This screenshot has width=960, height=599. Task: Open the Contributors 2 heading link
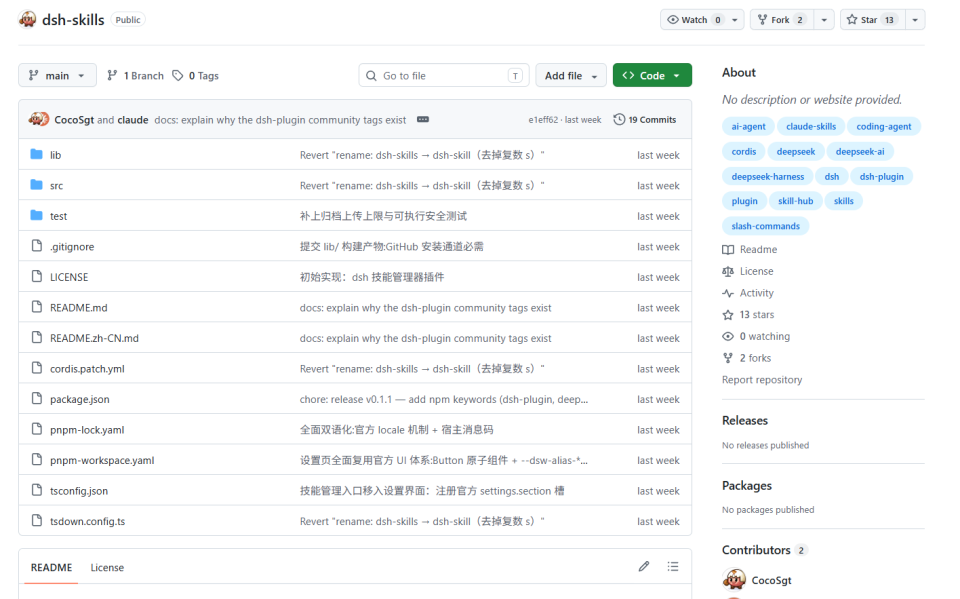763,549
